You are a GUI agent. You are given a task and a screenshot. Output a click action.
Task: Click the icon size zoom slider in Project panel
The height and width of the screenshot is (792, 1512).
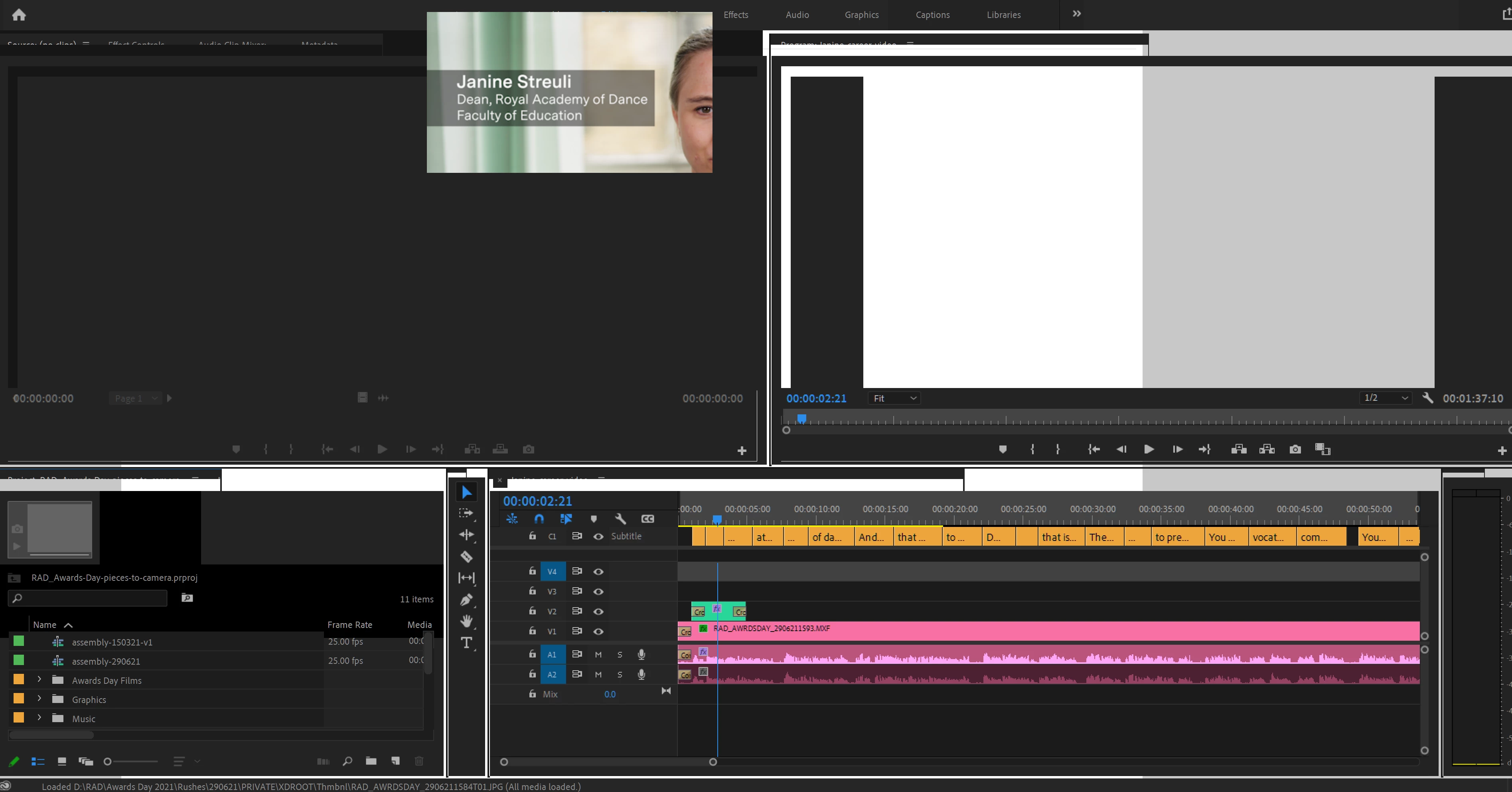[x=107, y=761]
